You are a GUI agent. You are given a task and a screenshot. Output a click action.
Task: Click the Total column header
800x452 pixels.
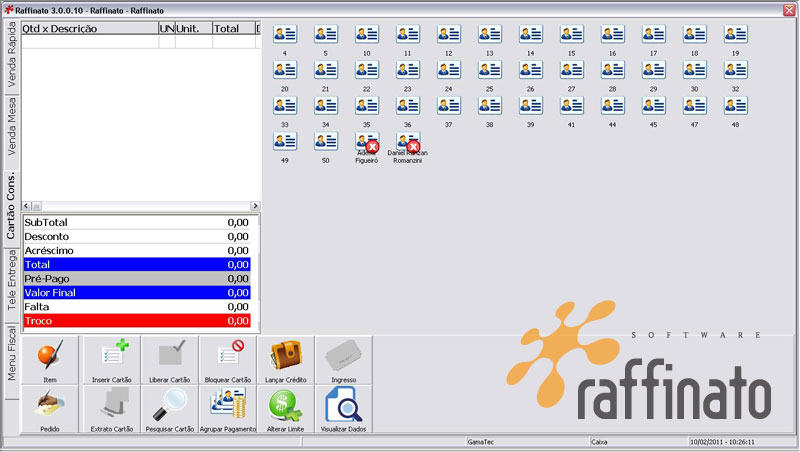[233, 29]
